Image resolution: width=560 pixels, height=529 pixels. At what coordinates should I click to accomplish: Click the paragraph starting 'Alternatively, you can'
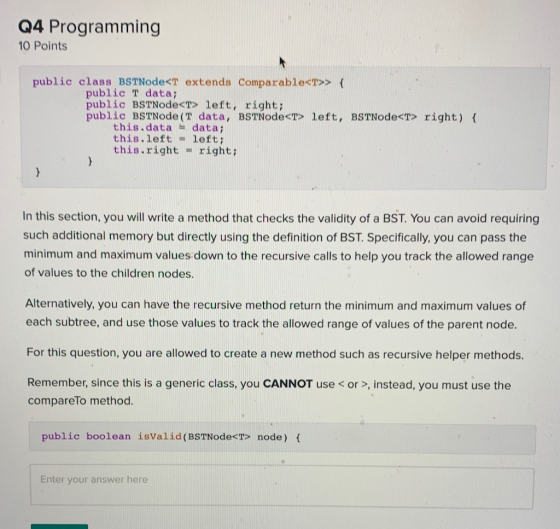point(275,314)
